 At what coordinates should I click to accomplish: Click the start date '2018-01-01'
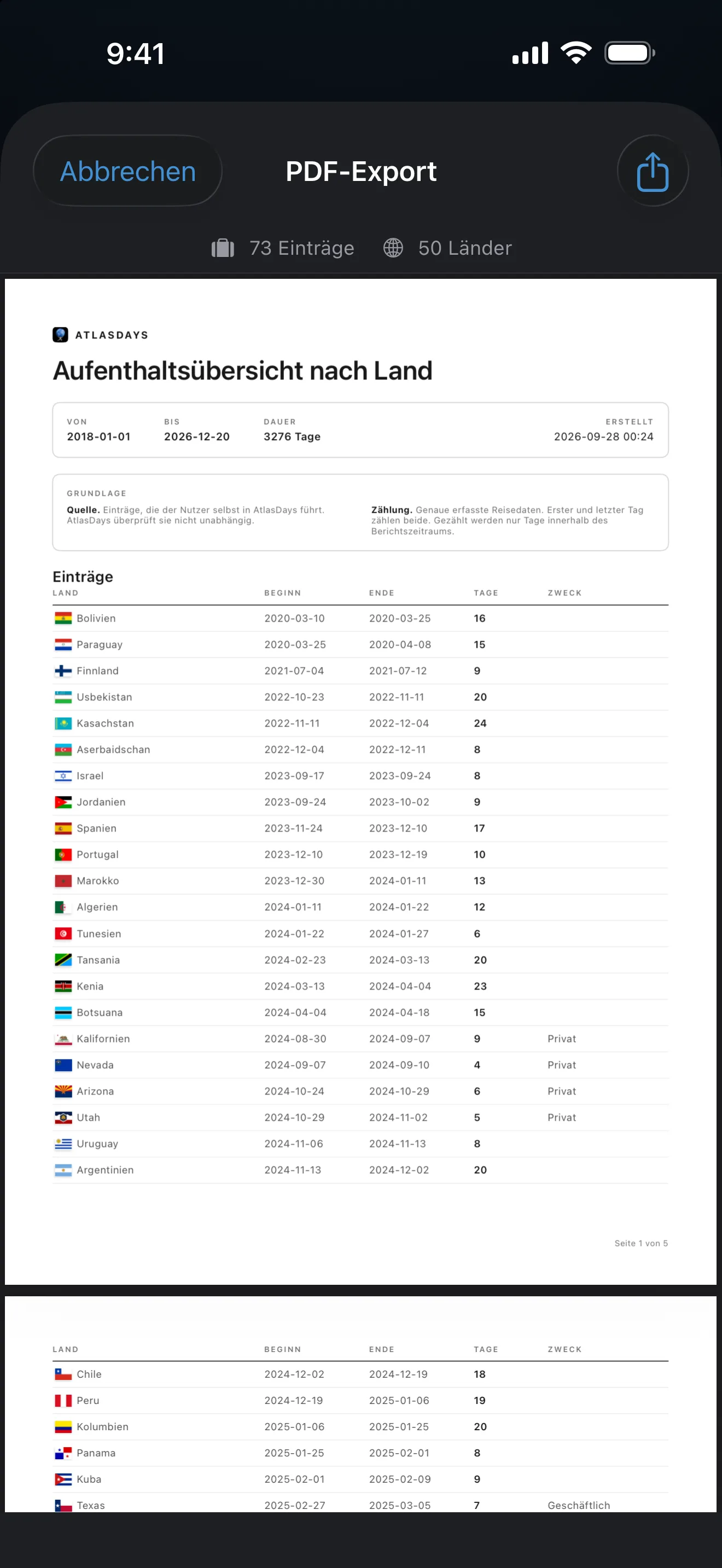pyautogui.click(x=98, y=436)
